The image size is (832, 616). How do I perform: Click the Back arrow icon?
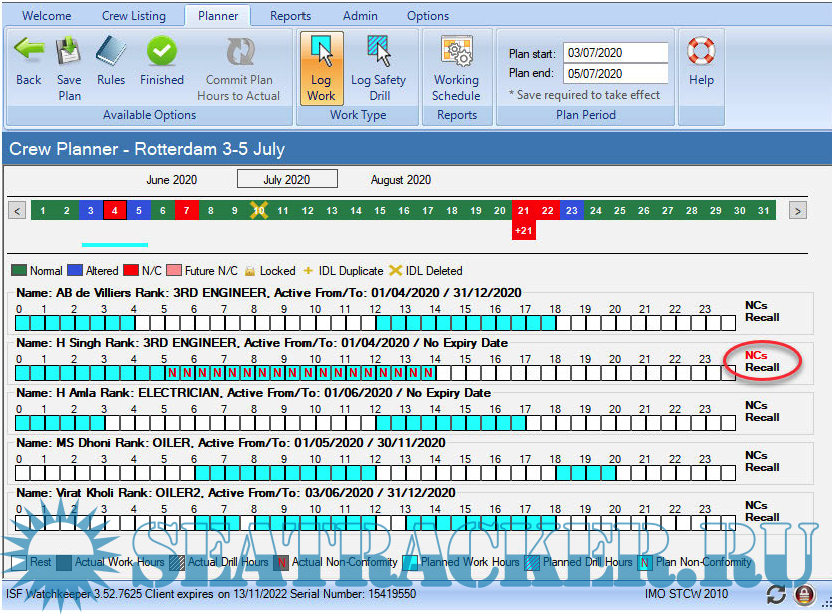(29, 53)
